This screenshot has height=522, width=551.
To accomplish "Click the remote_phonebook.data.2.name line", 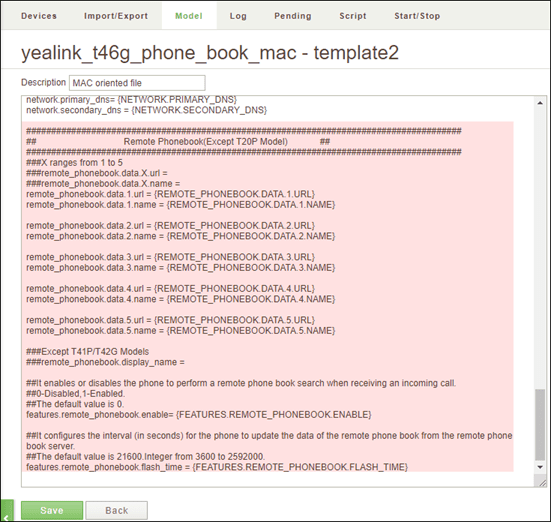I will tap(181, 236).
